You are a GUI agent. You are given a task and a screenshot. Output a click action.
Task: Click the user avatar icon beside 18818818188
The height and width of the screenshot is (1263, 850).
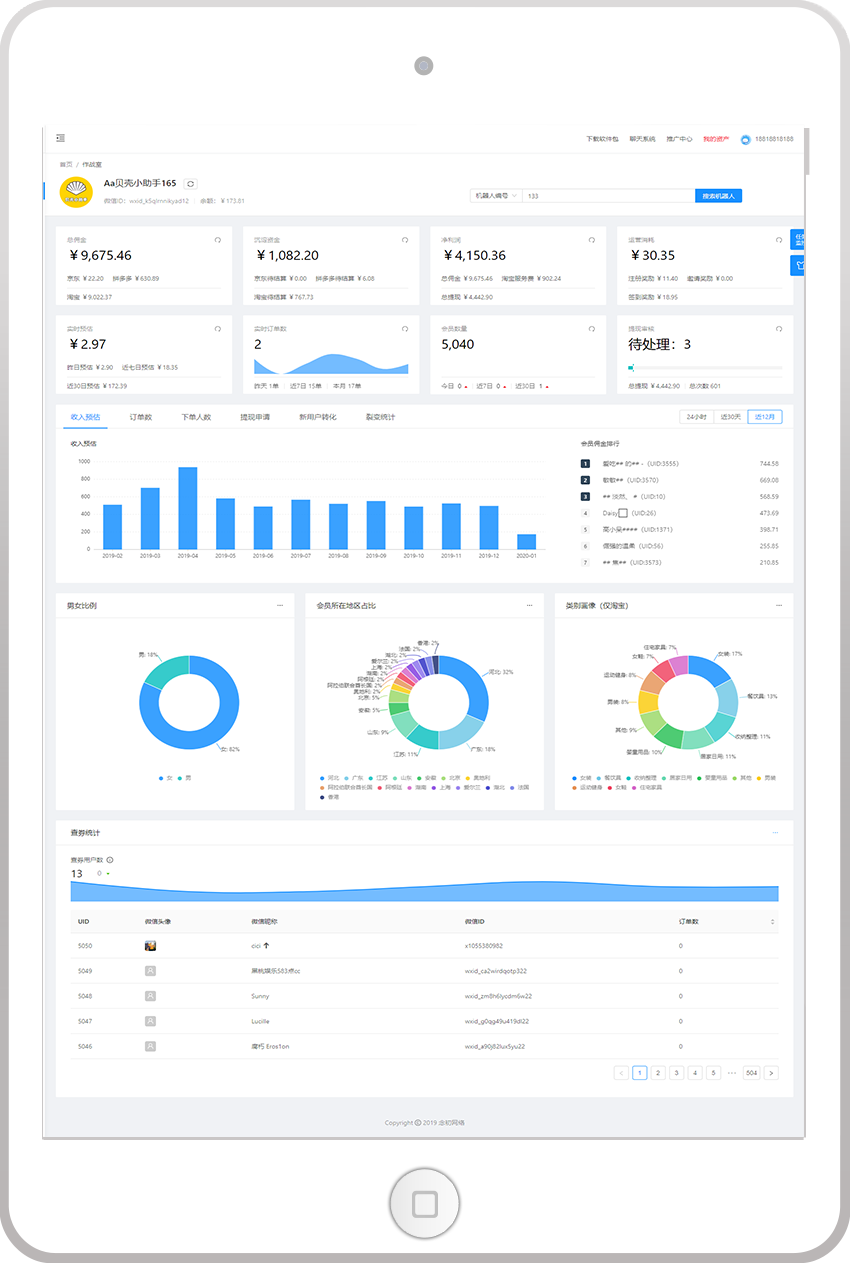point(745,139)
